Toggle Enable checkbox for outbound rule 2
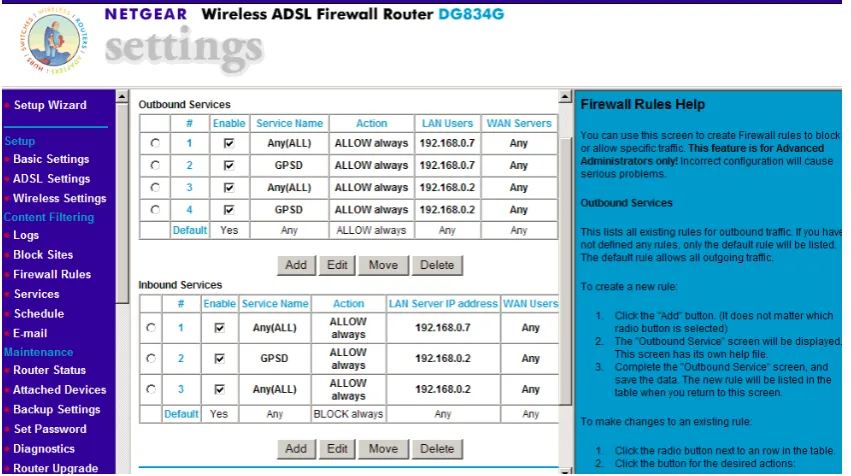The height and width of the screenshot is (476, 851). (229, 165)
